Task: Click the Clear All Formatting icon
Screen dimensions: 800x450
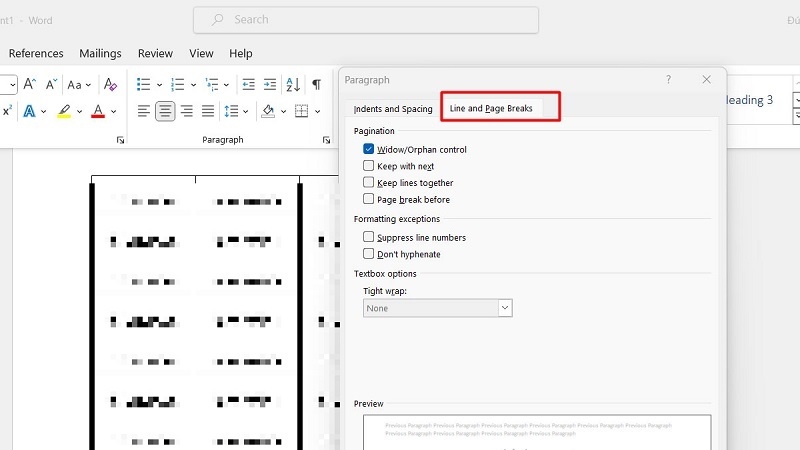Action: coord(110,85)
